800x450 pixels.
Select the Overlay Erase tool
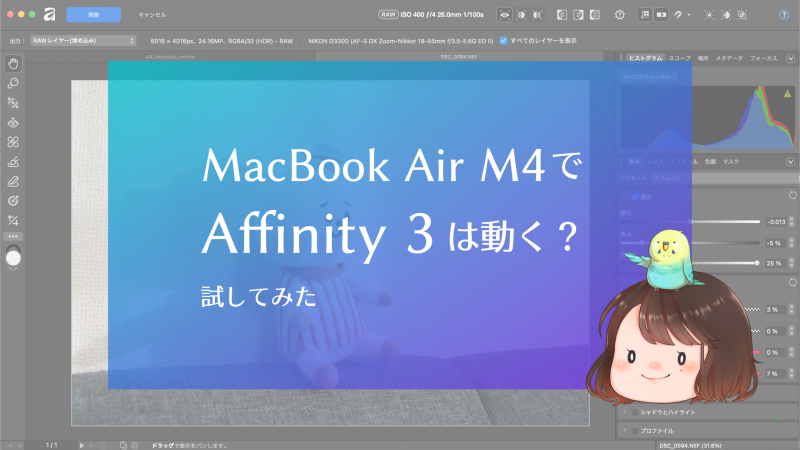pyautogui.click(x=13, y=181)
